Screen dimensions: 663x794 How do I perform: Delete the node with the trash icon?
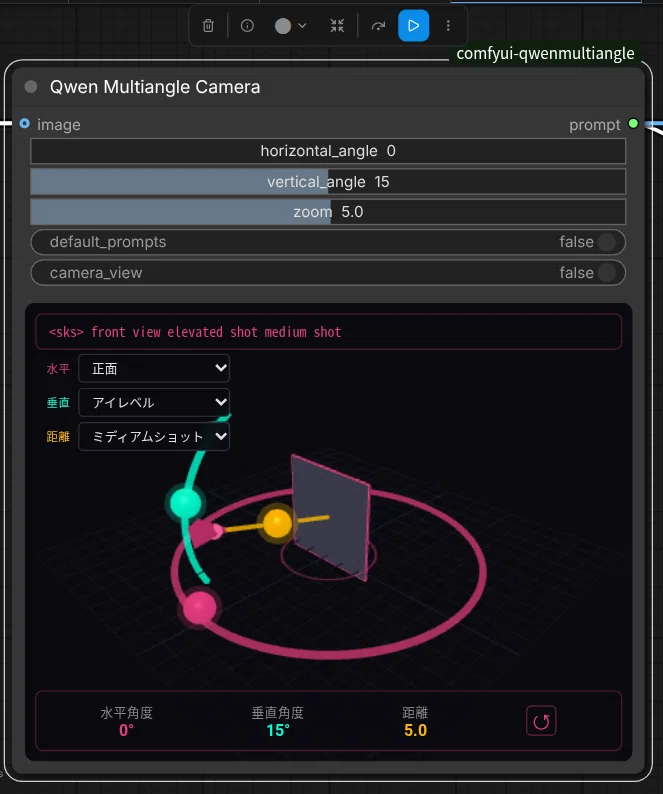click(208, 25)
